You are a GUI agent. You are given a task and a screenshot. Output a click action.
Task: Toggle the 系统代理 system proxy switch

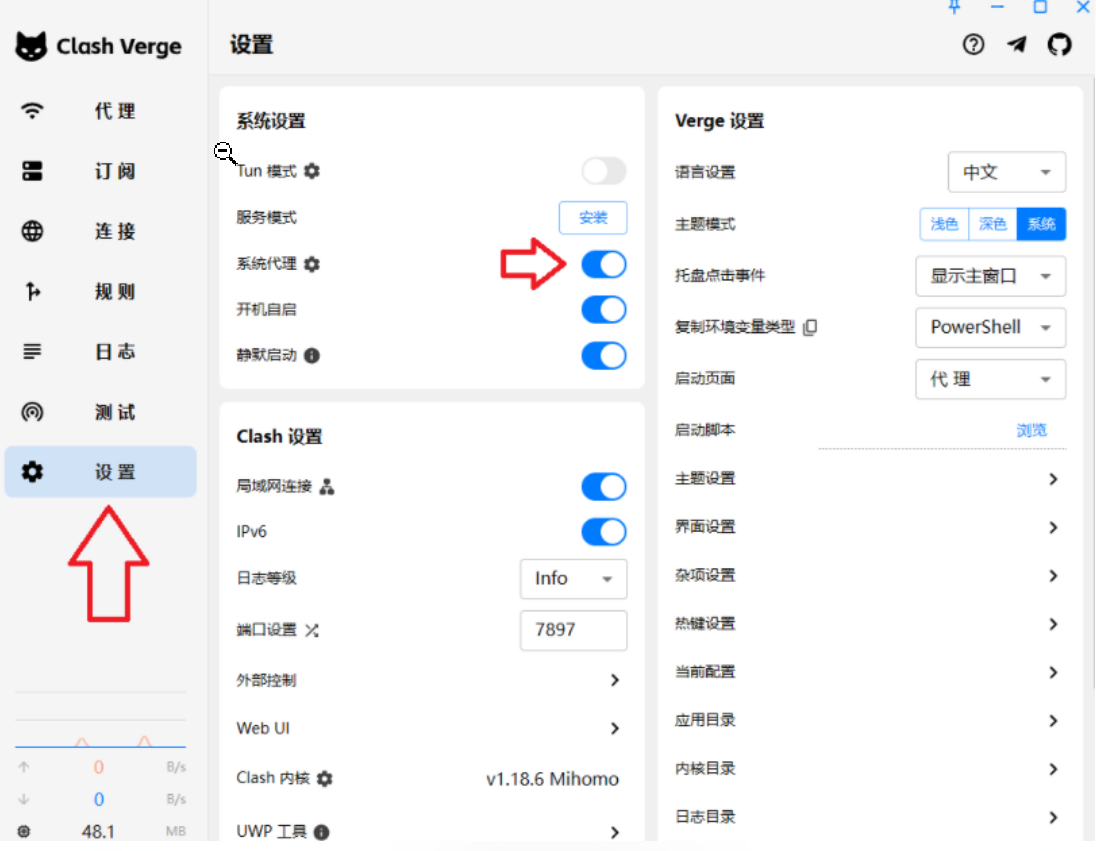point(604,265)
